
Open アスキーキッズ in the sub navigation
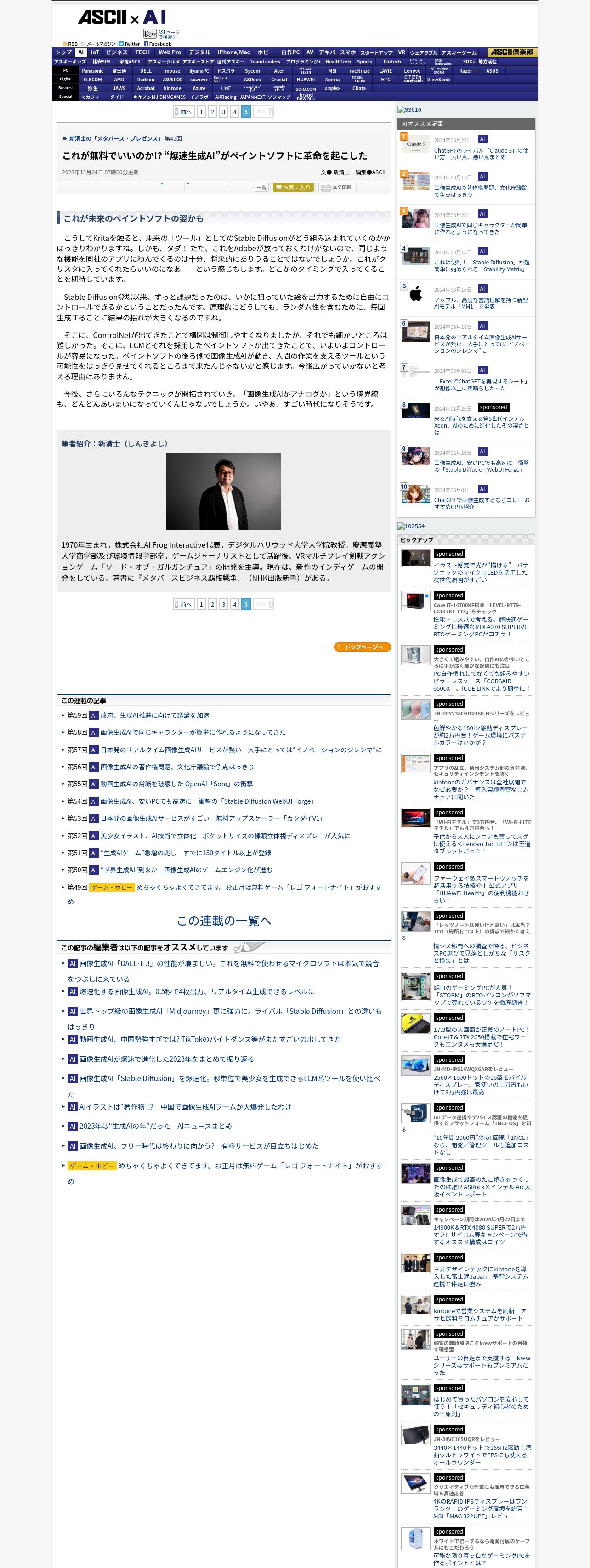tap(70, 62)
